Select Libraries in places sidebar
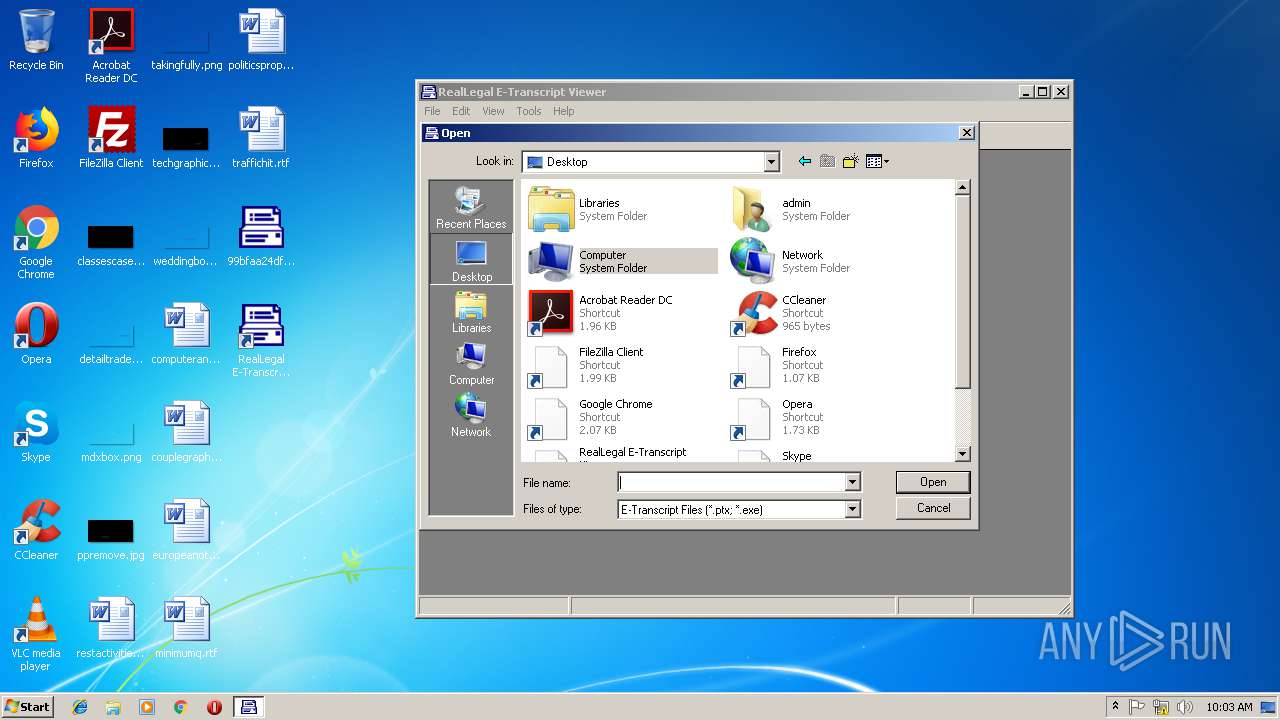Screen dimensions: 1280x720 pos(471,312)
